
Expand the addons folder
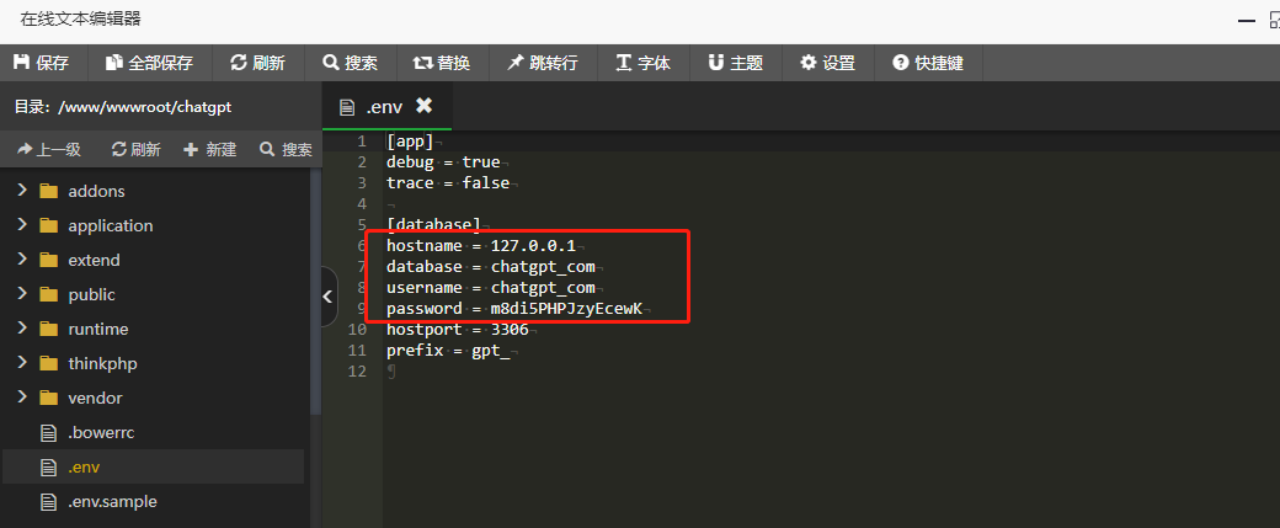22,191
